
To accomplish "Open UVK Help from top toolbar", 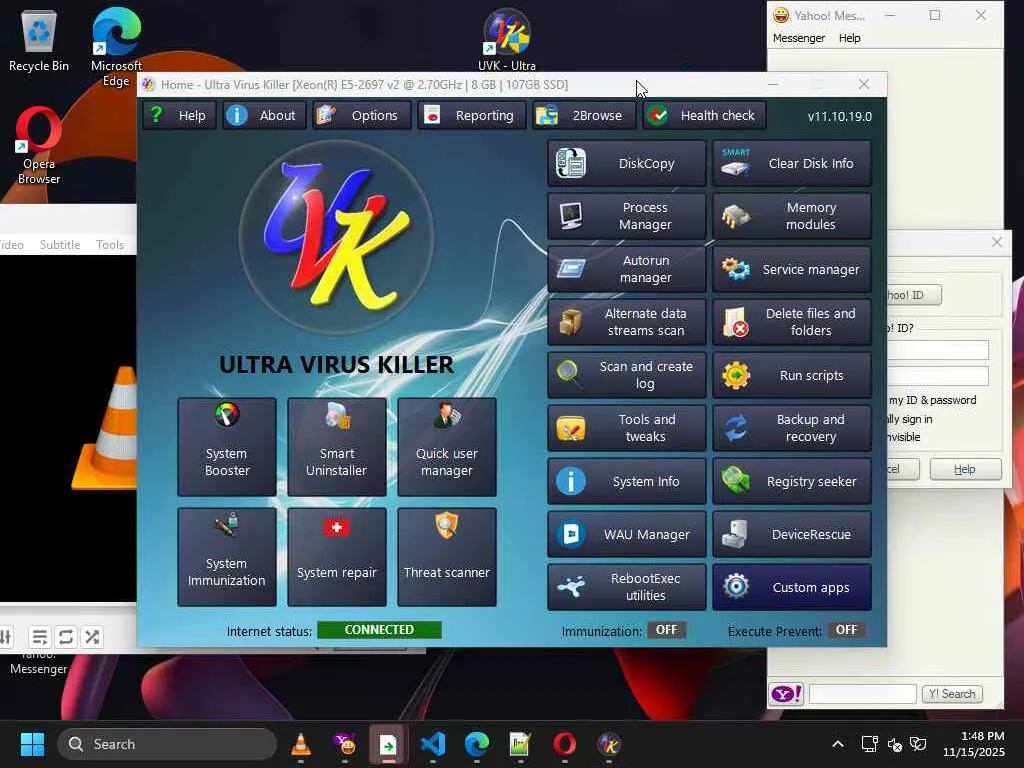I will tap(180, 116).
